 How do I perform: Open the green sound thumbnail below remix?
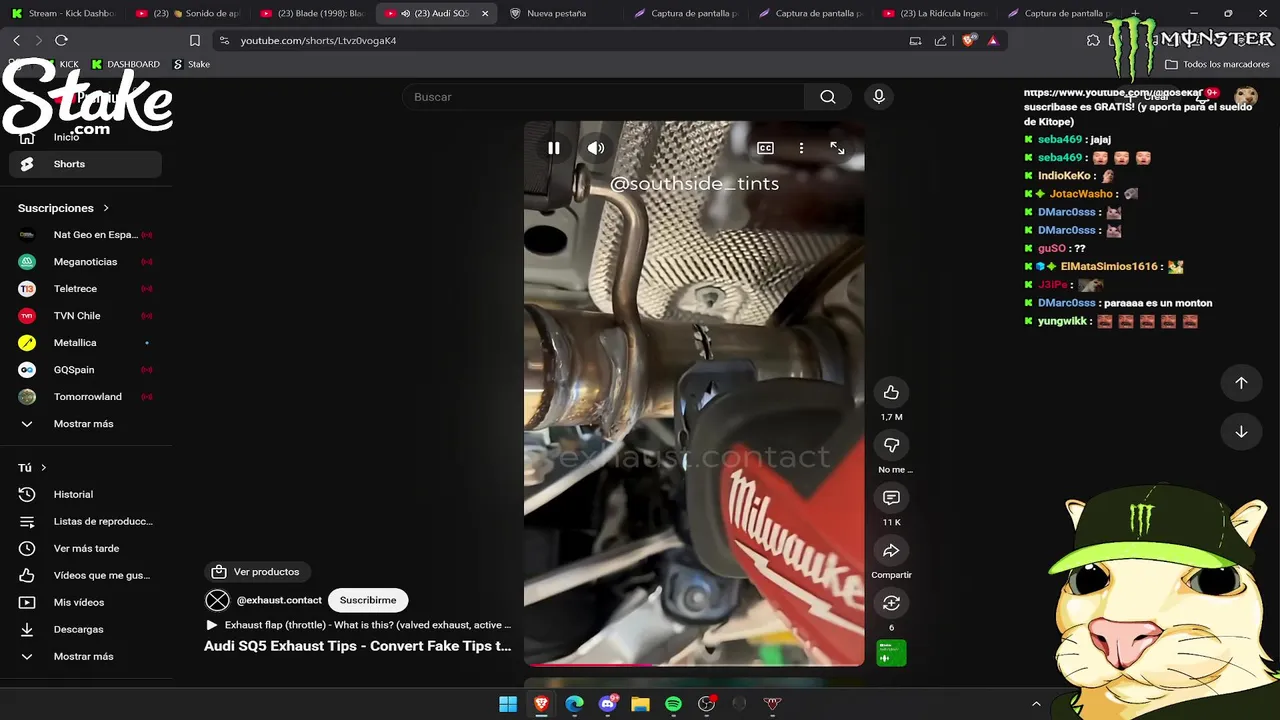click(x=891, y=653)
